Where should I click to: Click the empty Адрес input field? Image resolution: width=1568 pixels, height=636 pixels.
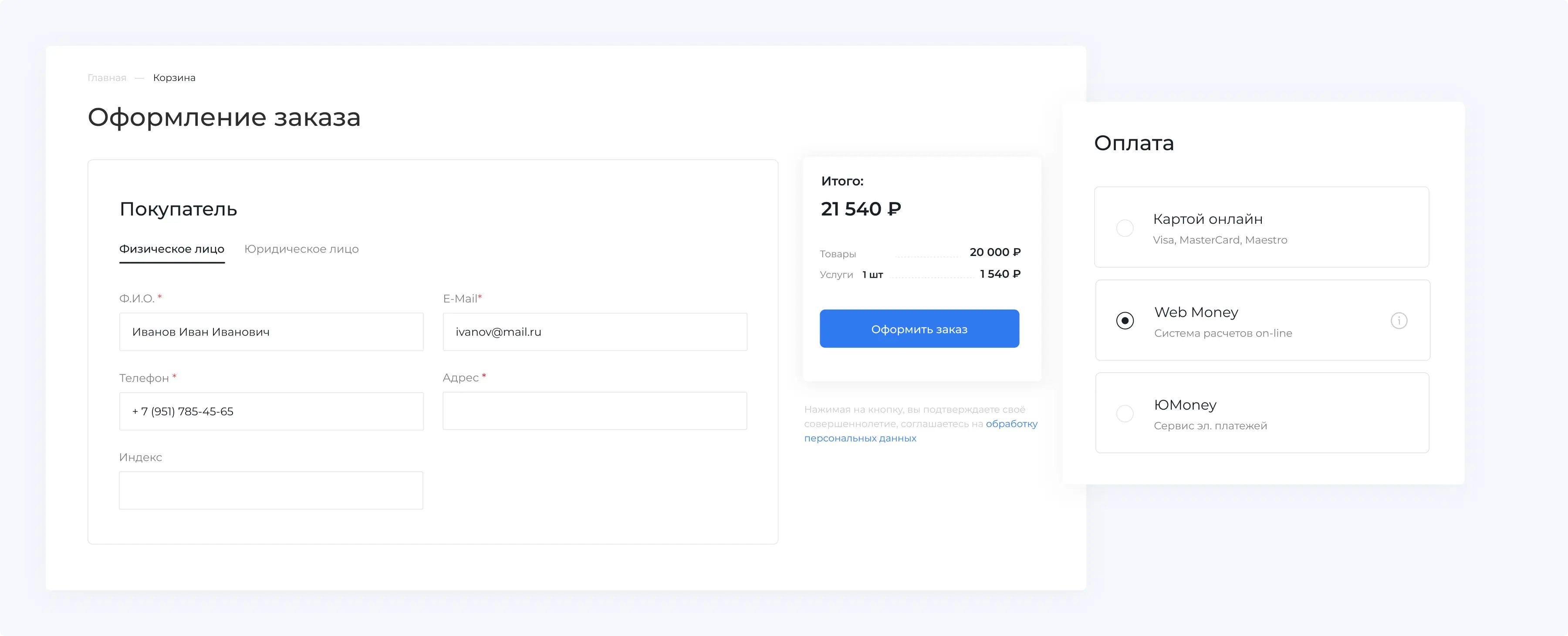click(x=594, y=411)
